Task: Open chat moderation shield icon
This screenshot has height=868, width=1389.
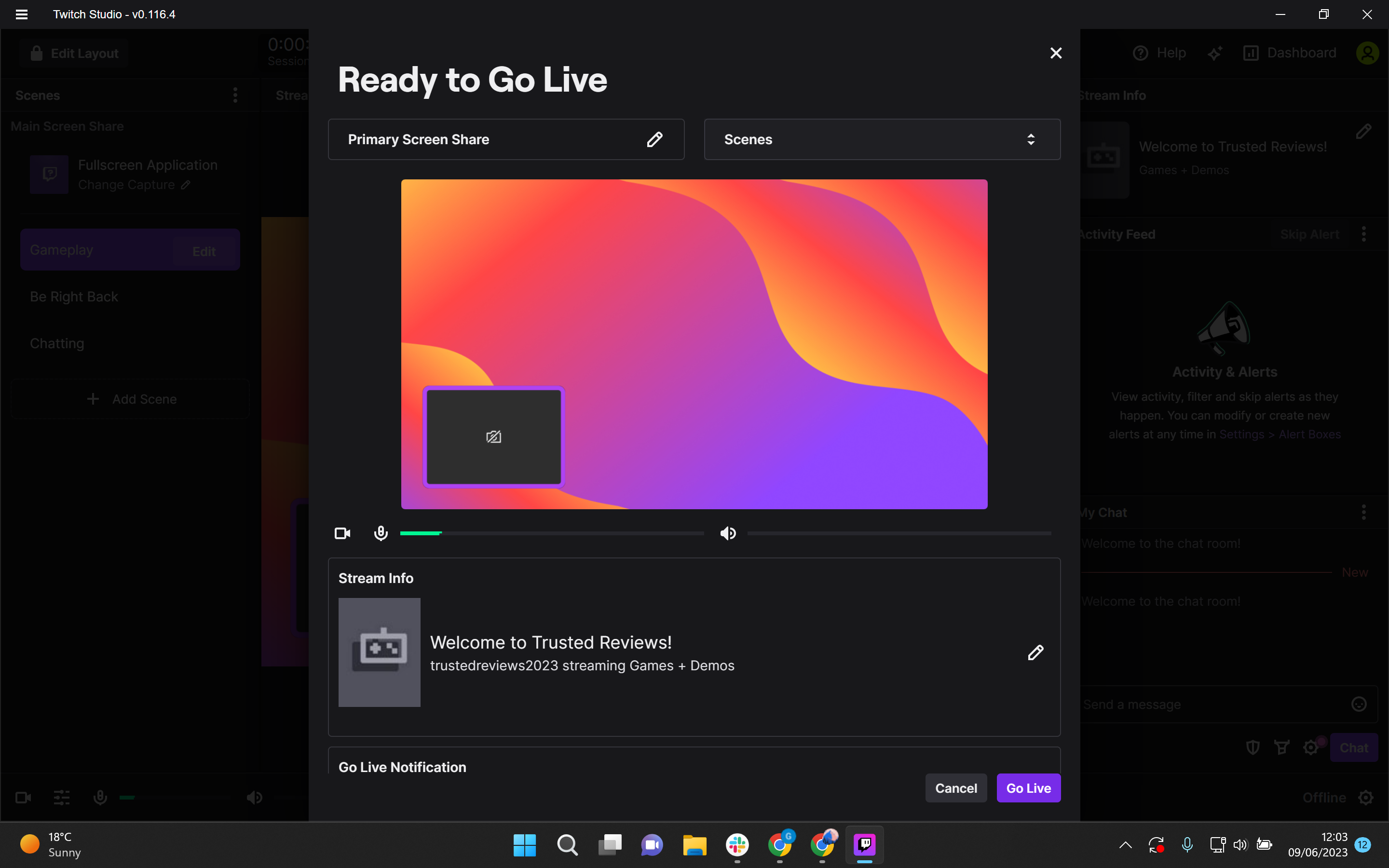Action: click(1253, 747)
